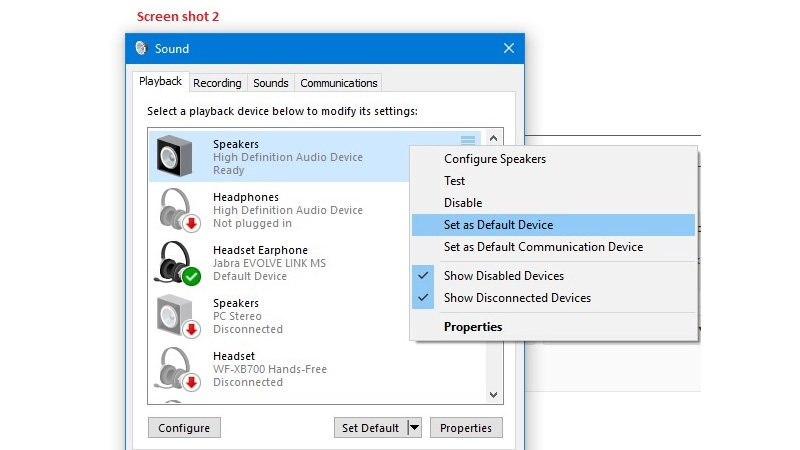Open Properties from the context menu
Screen dimensions: 800x450
[554, 327]
